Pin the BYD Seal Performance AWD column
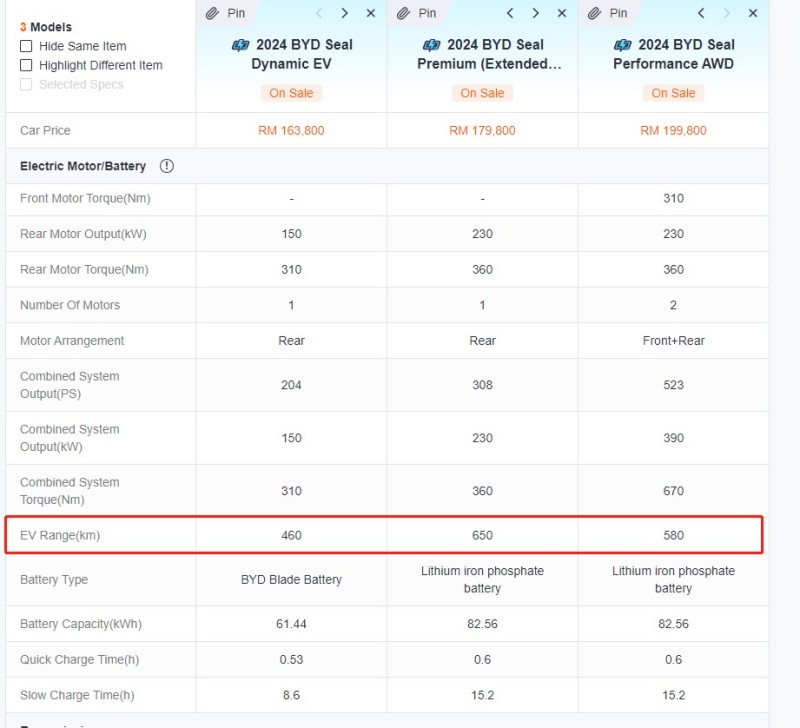Viewport: 800px width, 728px height. (607, 13)
